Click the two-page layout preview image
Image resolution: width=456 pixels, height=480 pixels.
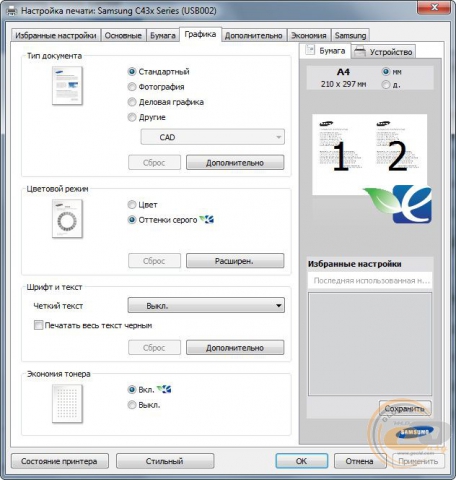pyautogui.click(x=369, y=154)
